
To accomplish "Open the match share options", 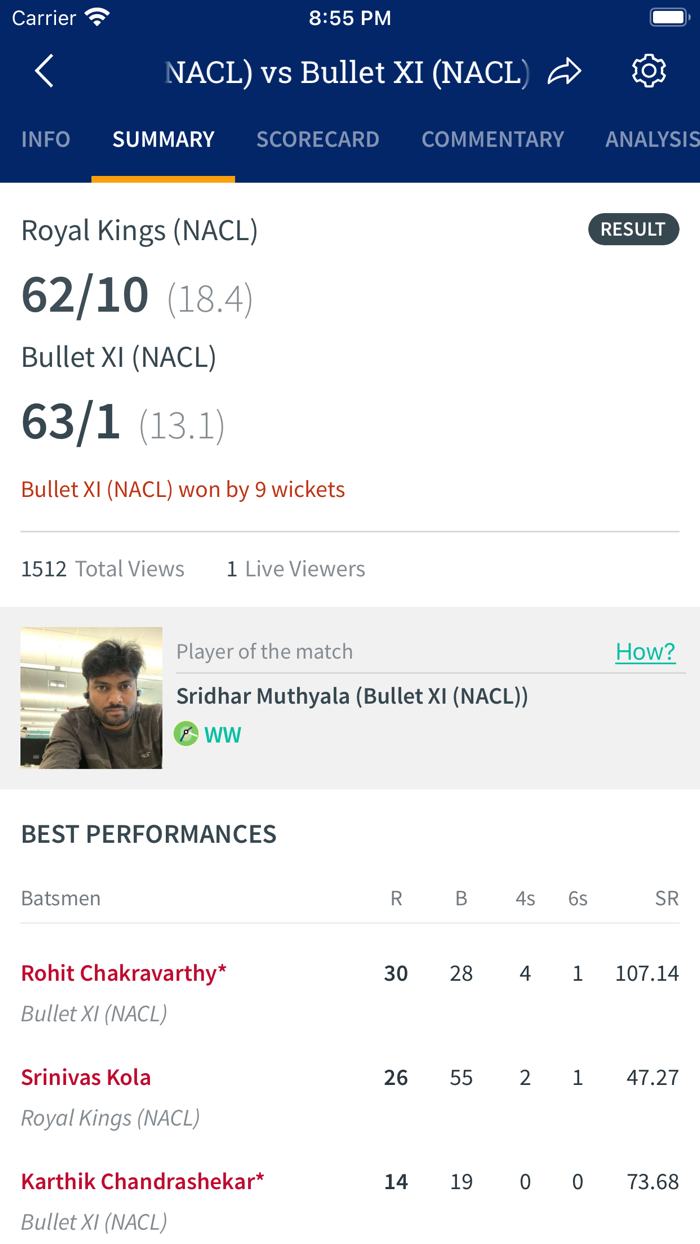I will coord(565,71).
